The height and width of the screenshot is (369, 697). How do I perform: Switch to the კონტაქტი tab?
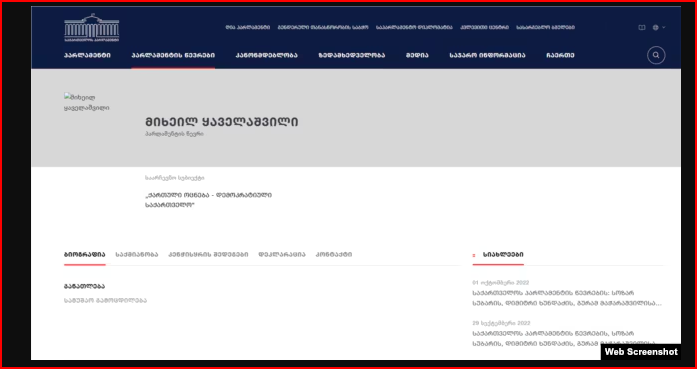[333, 255]
